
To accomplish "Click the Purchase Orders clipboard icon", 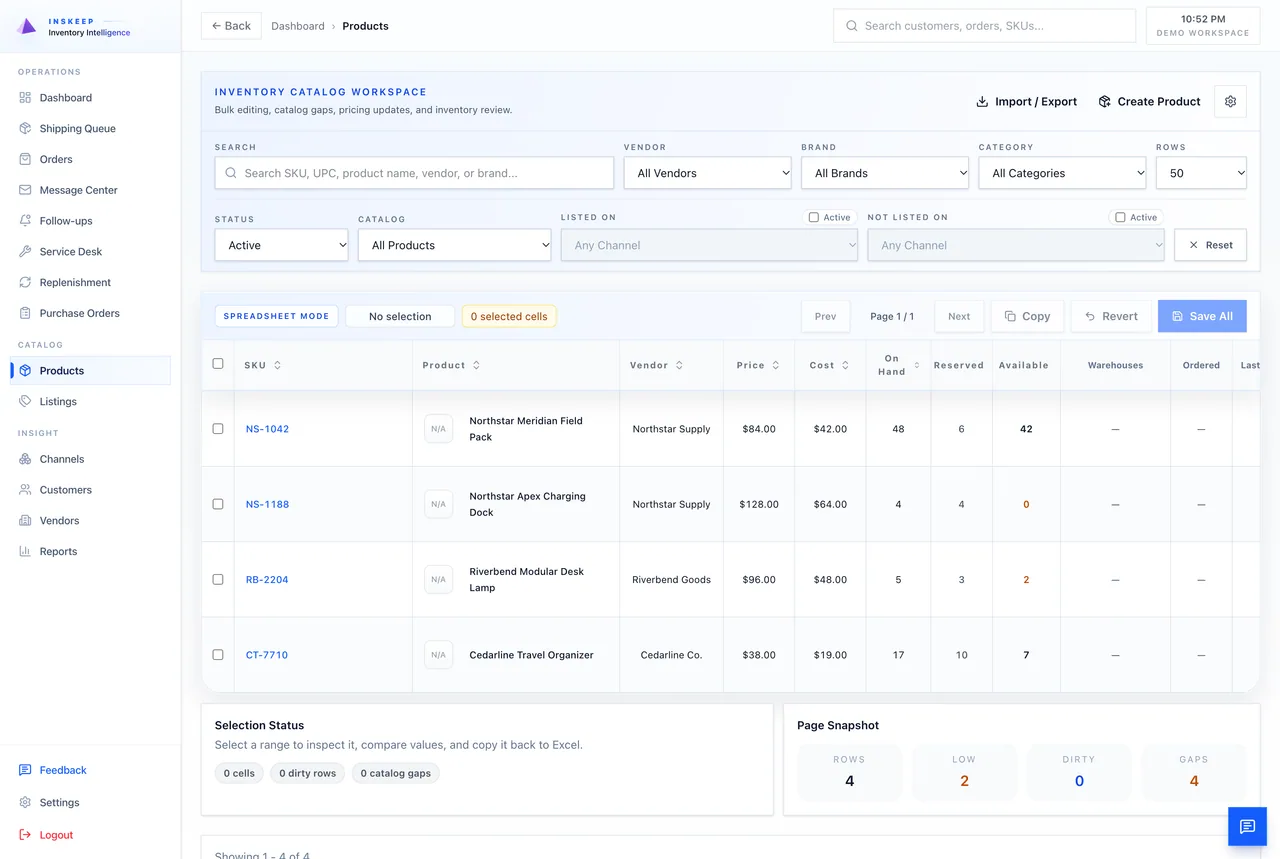I will (25, 313).
